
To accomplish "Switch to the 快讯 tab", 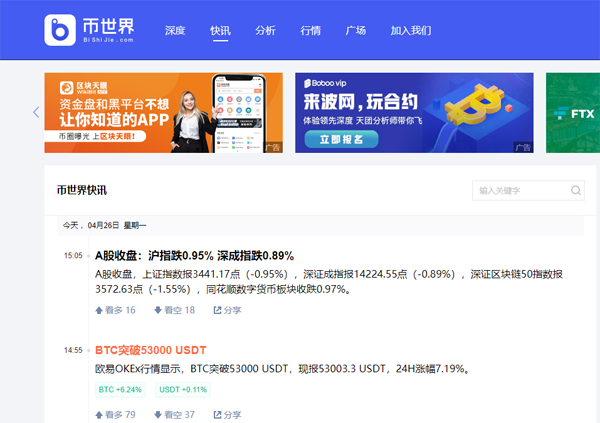I will tap(220, 31).
